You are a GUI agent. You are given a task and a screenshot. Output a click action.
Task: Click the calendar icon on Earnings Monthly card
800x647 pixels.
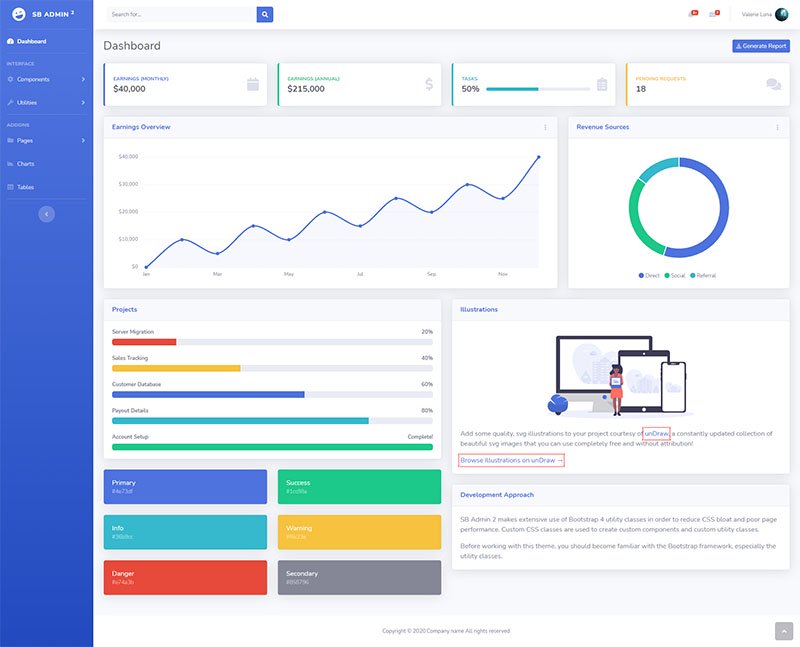click(x=253, y=85)
